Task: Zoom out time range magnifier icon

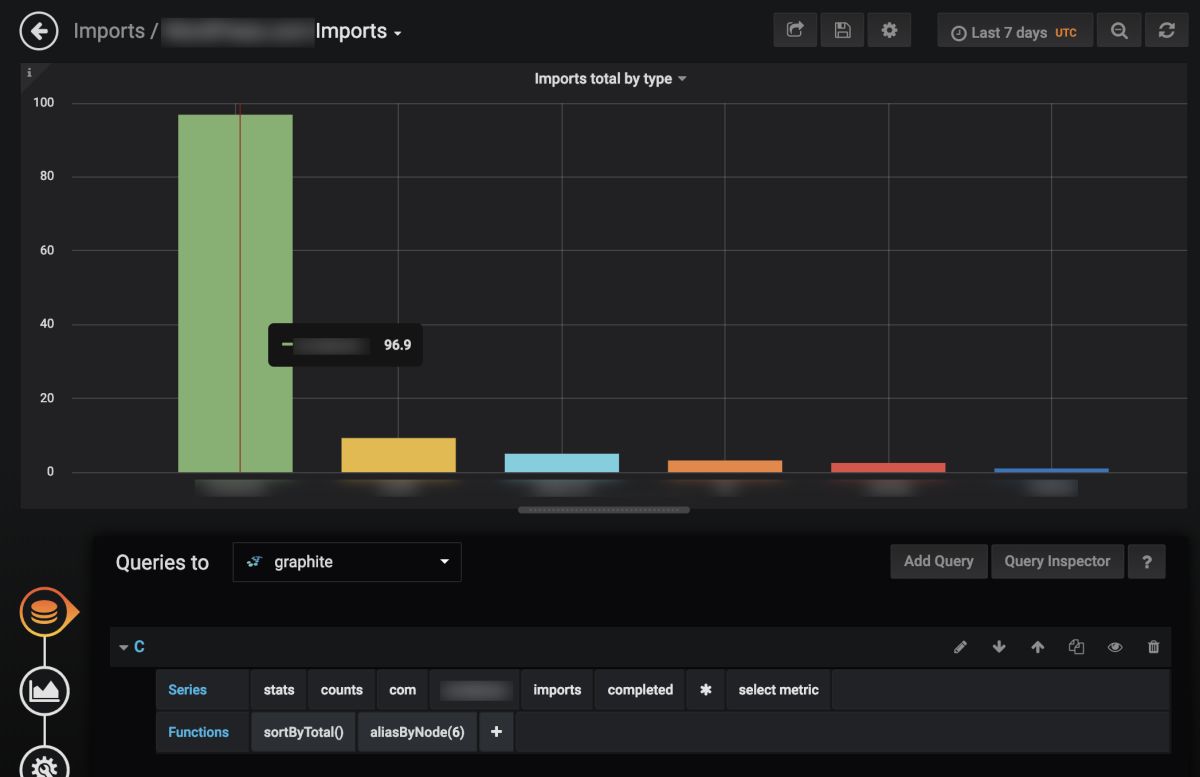Action: point(1119,30)
